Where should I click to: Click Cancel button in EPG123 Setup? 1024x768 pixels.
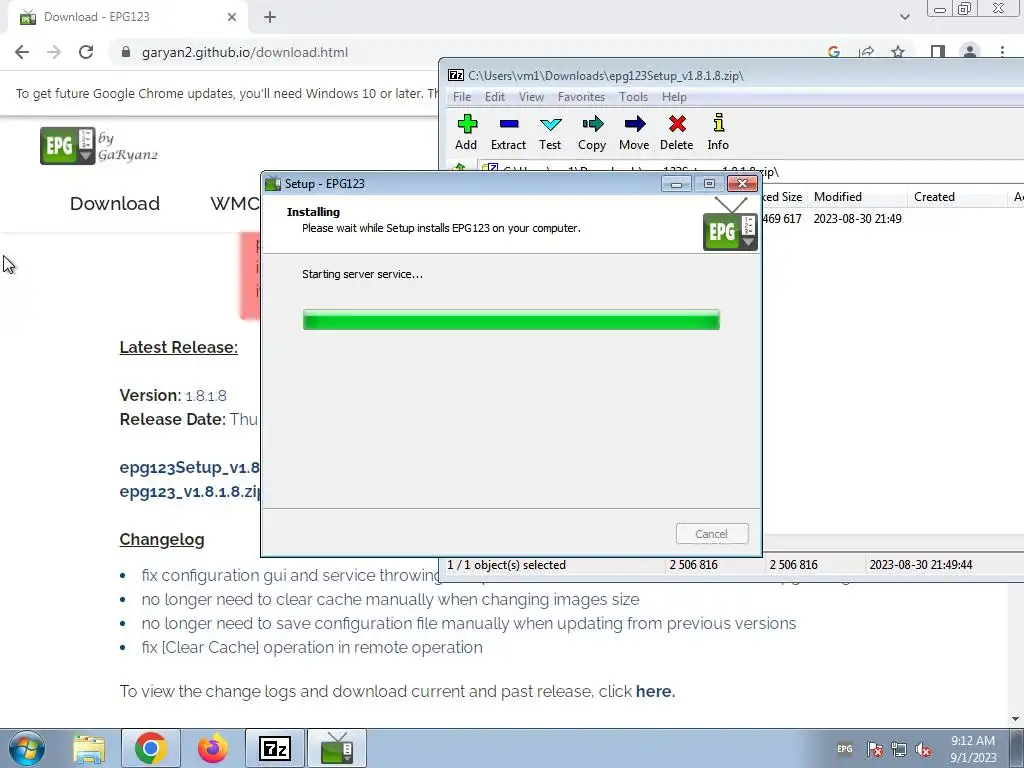click(712, 534)
